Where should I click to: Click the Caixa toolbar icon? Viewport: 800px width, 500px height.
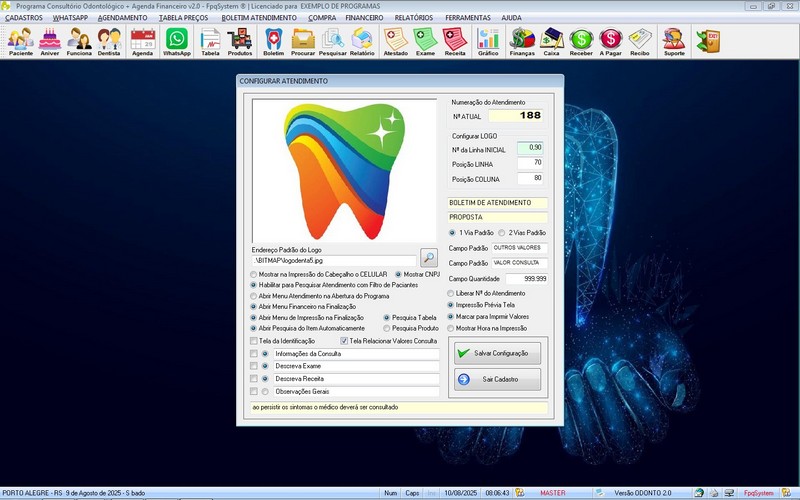[551, 41]
